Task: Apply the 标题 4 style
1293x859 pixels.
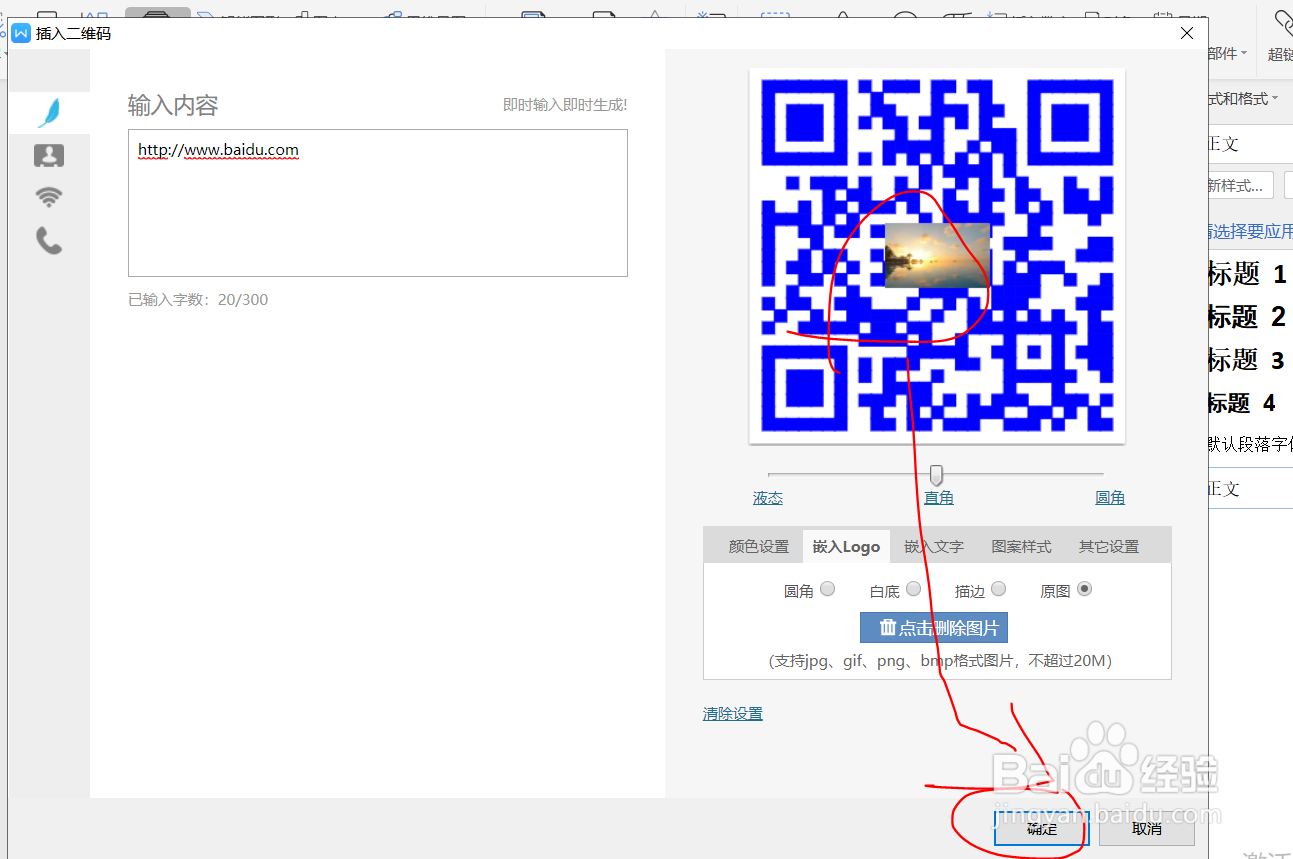Action: pos(1242,403)
